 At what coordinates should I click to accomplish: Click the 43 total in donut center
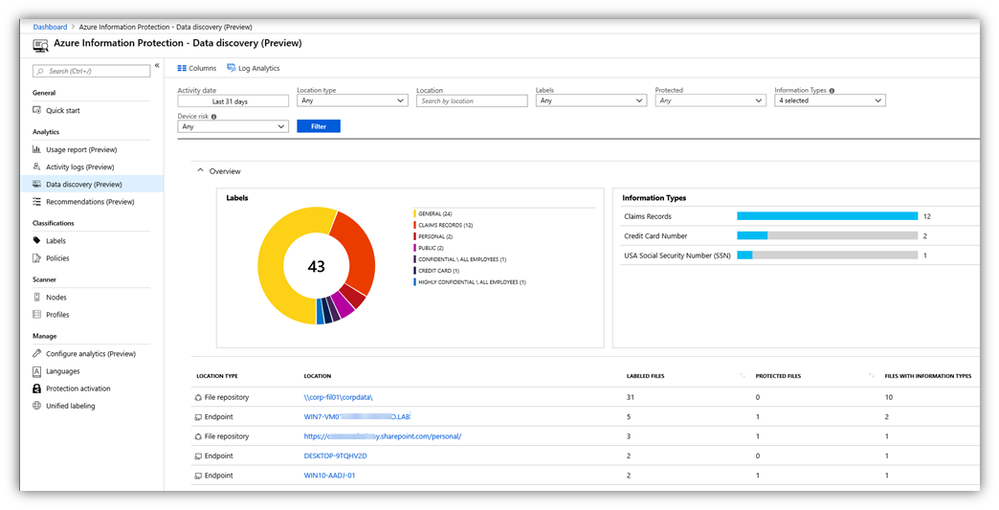(x=317, y=266)
